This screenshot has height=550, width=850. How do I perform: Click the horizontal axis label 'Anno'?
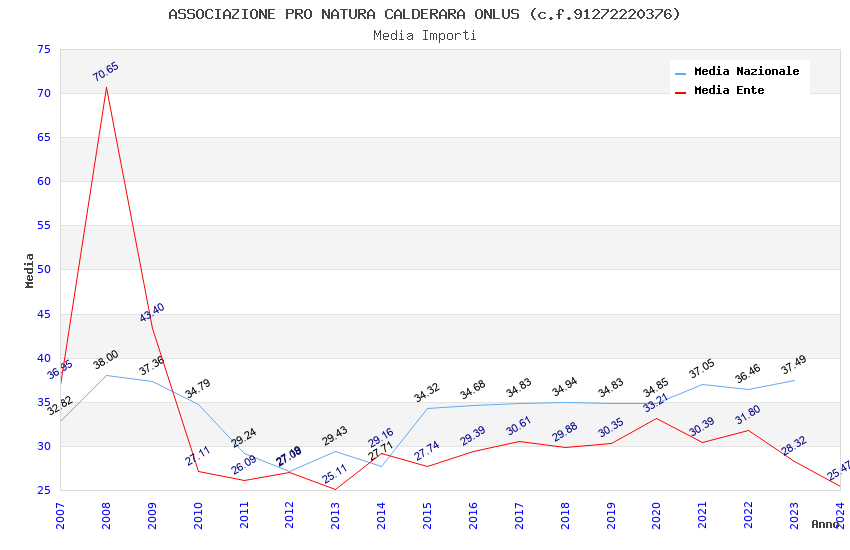[825, 524]
